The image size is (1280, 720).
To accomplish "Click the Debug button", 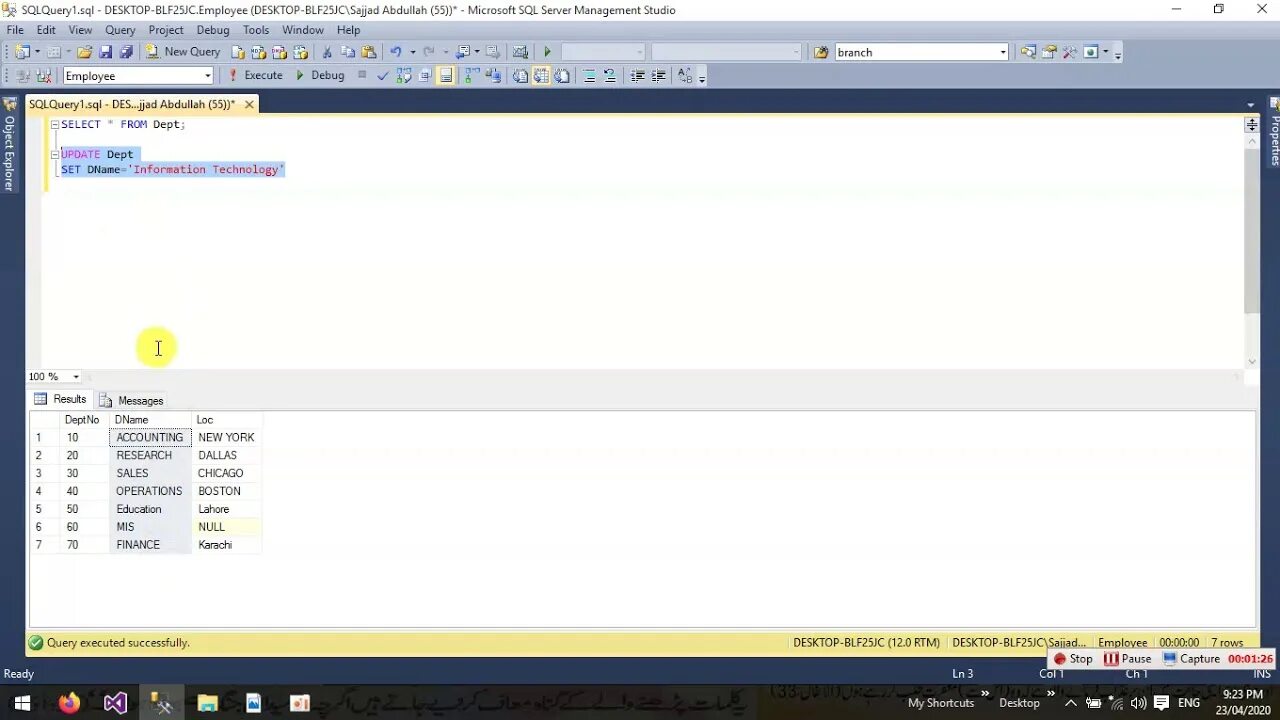I will [319, 75].
